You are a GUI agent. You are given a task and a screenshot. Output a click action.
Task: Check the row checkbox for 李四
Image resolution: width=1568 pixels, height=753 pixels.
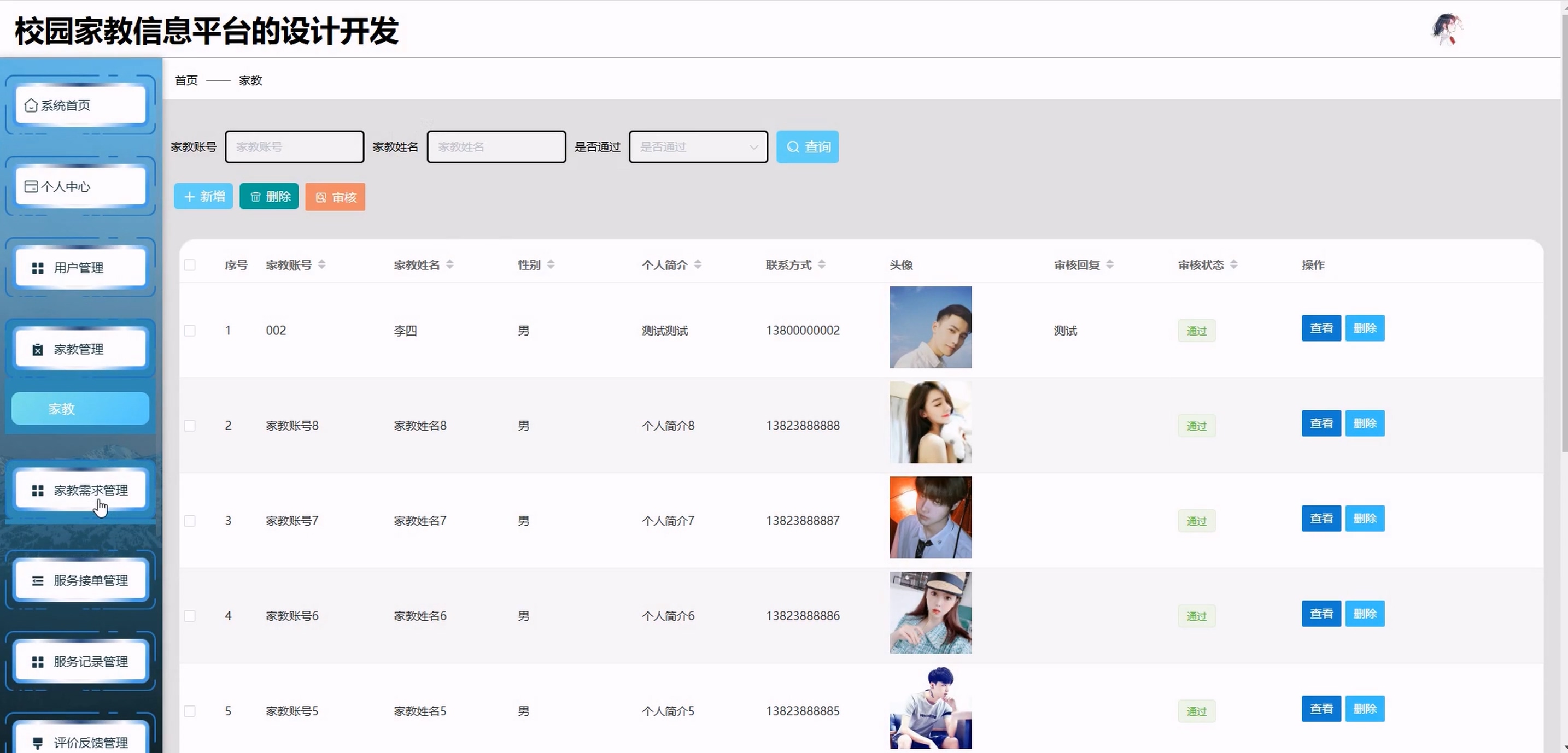coord(190,331)
